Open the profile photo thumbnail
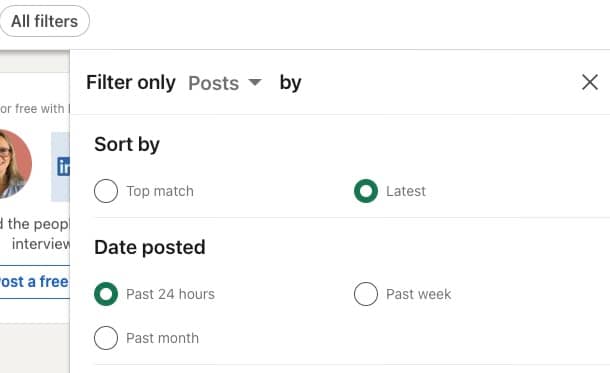The image size is (610, 373). point(15,164)
